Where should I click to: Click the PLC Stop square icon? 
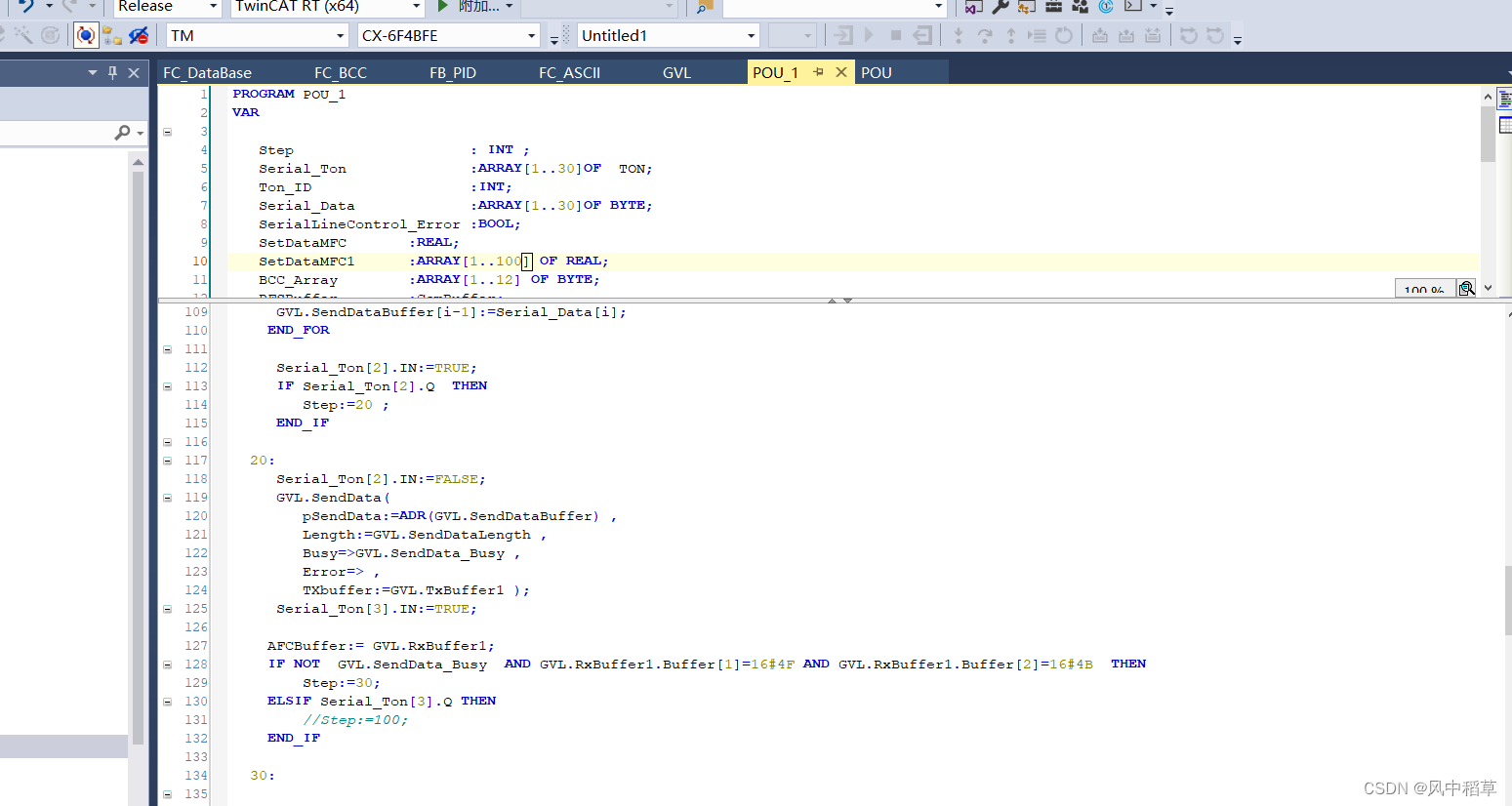895,36
